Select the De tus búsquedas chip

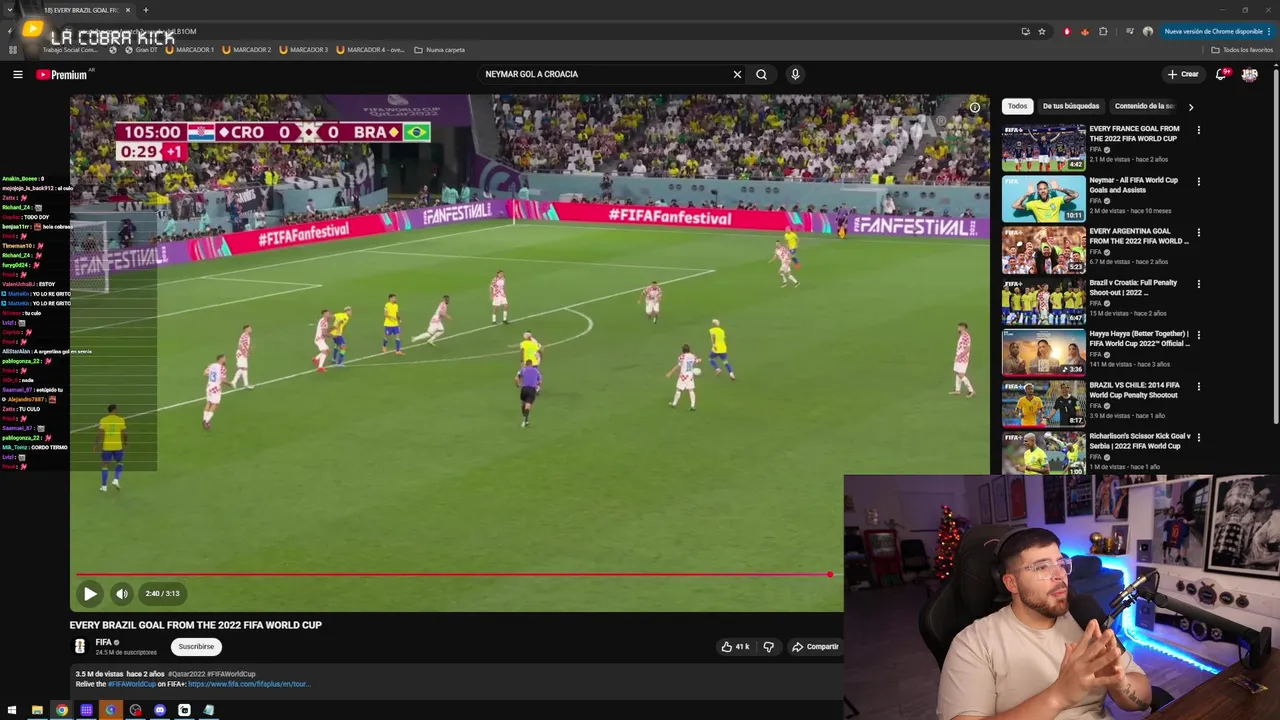click(x=1071, y=106)
